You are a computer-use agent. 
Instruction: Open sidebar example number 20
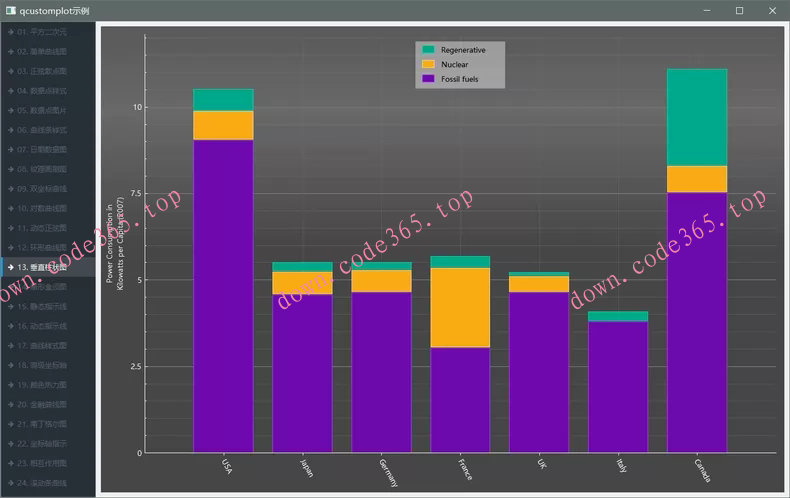[47, 404]
